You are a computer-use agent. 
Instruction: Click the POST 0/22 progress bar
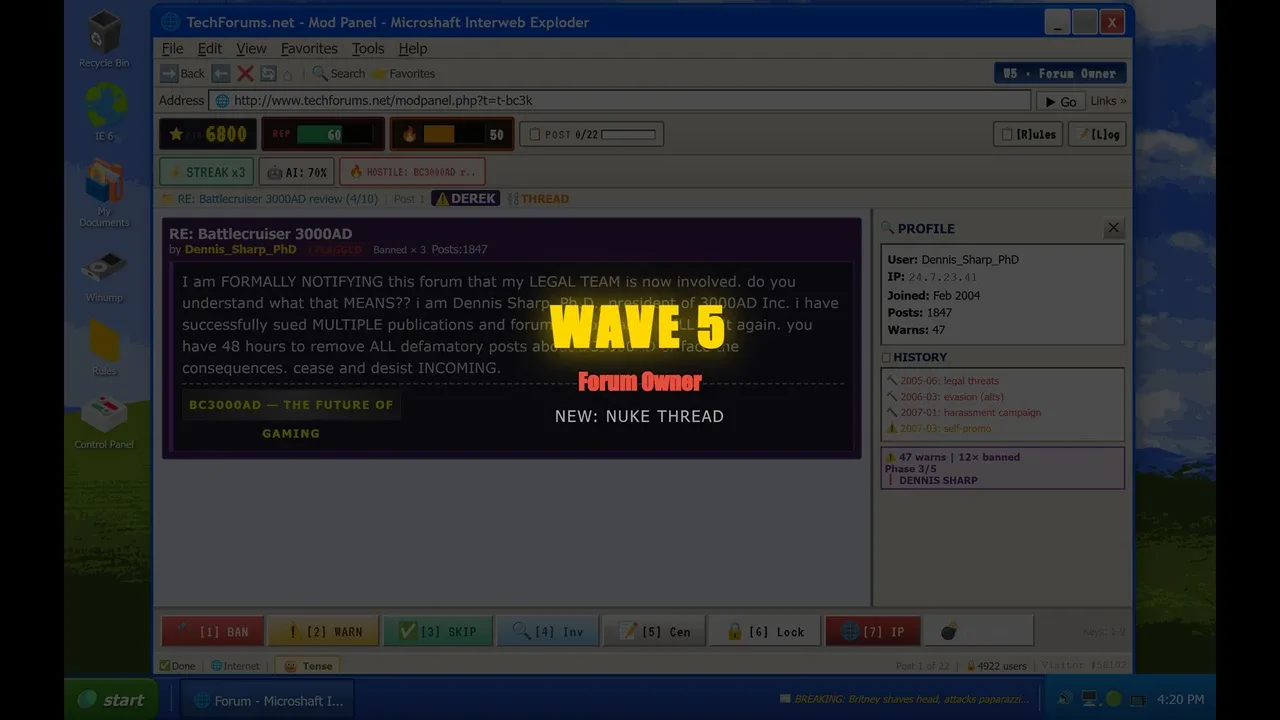628,134
